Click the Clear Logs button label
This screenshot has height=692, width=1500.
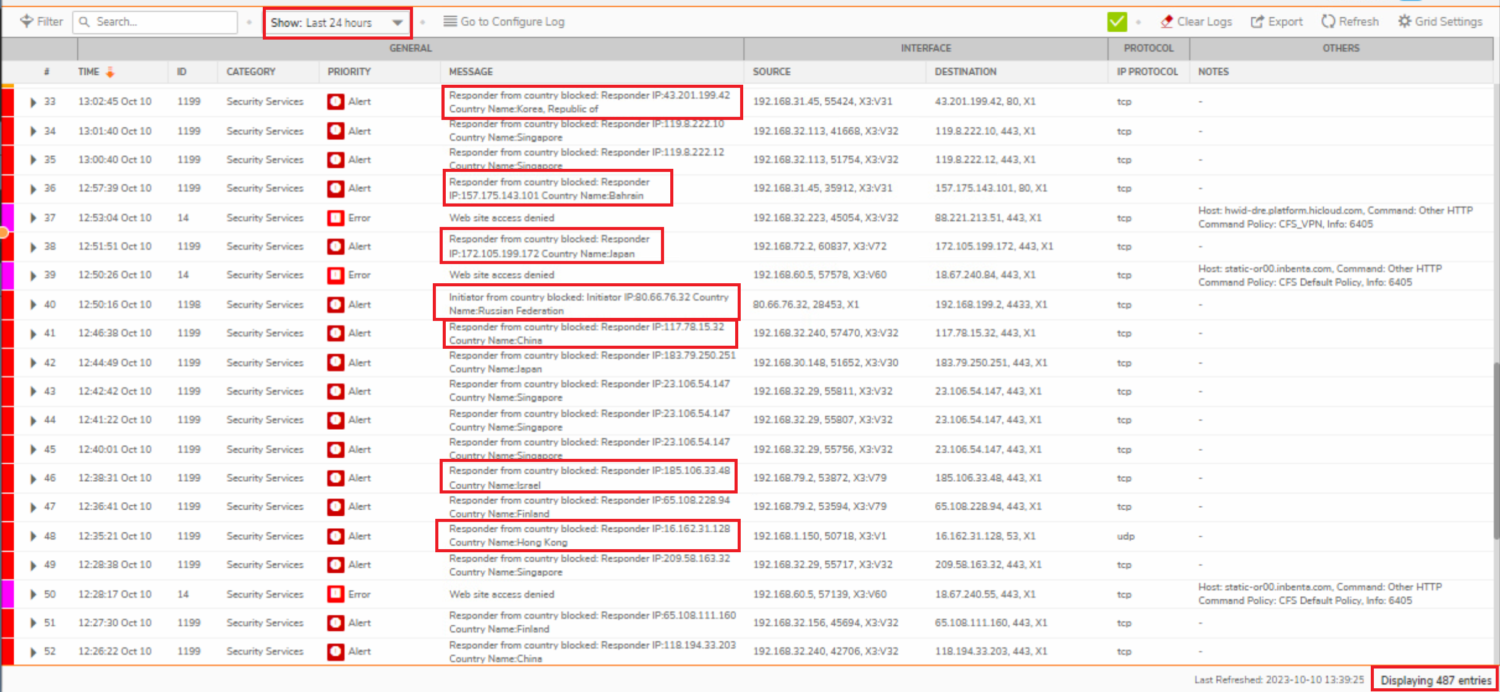click(1204, 22)
